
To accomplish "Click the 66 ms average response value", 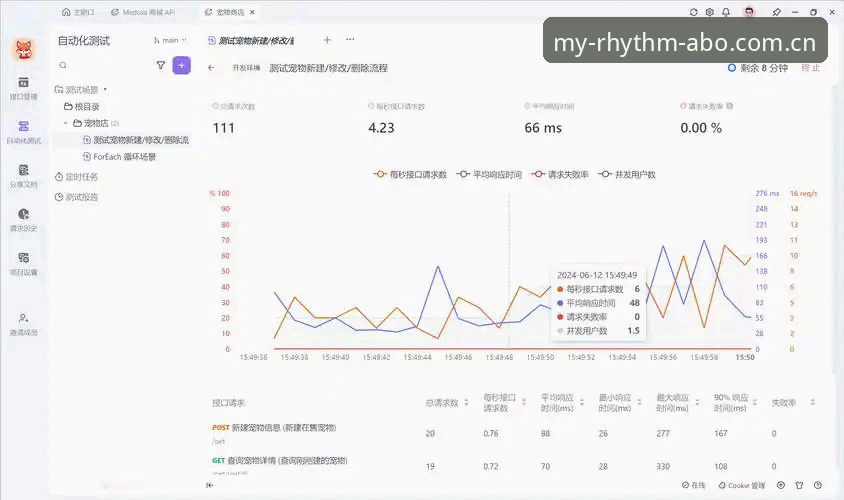I will (543, 128).
